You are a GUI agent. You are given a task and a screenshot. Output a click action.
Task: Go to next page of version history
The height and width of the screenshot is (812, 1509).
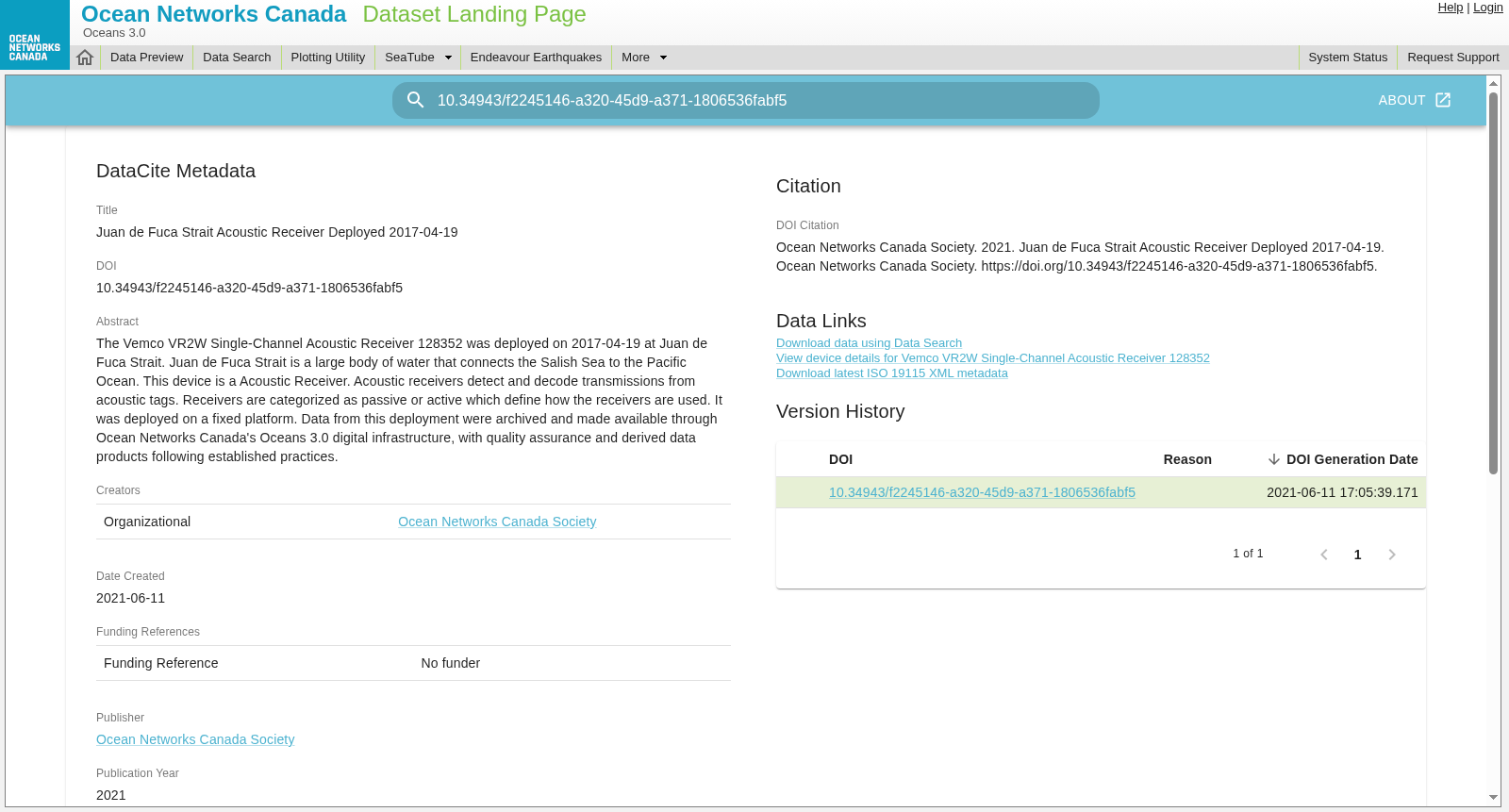click(1392, 555)
